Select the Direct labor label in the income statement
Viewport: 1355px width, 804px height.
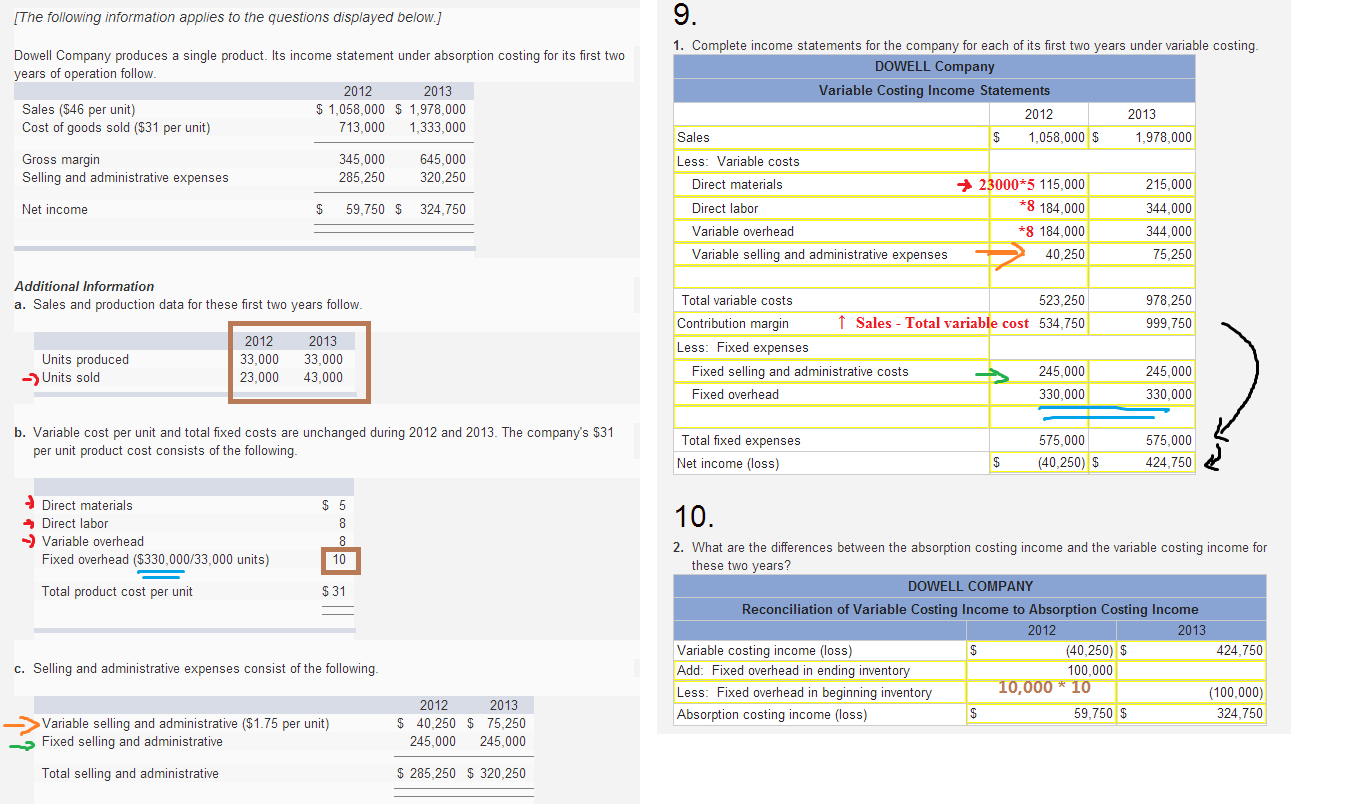click(725, 208)
